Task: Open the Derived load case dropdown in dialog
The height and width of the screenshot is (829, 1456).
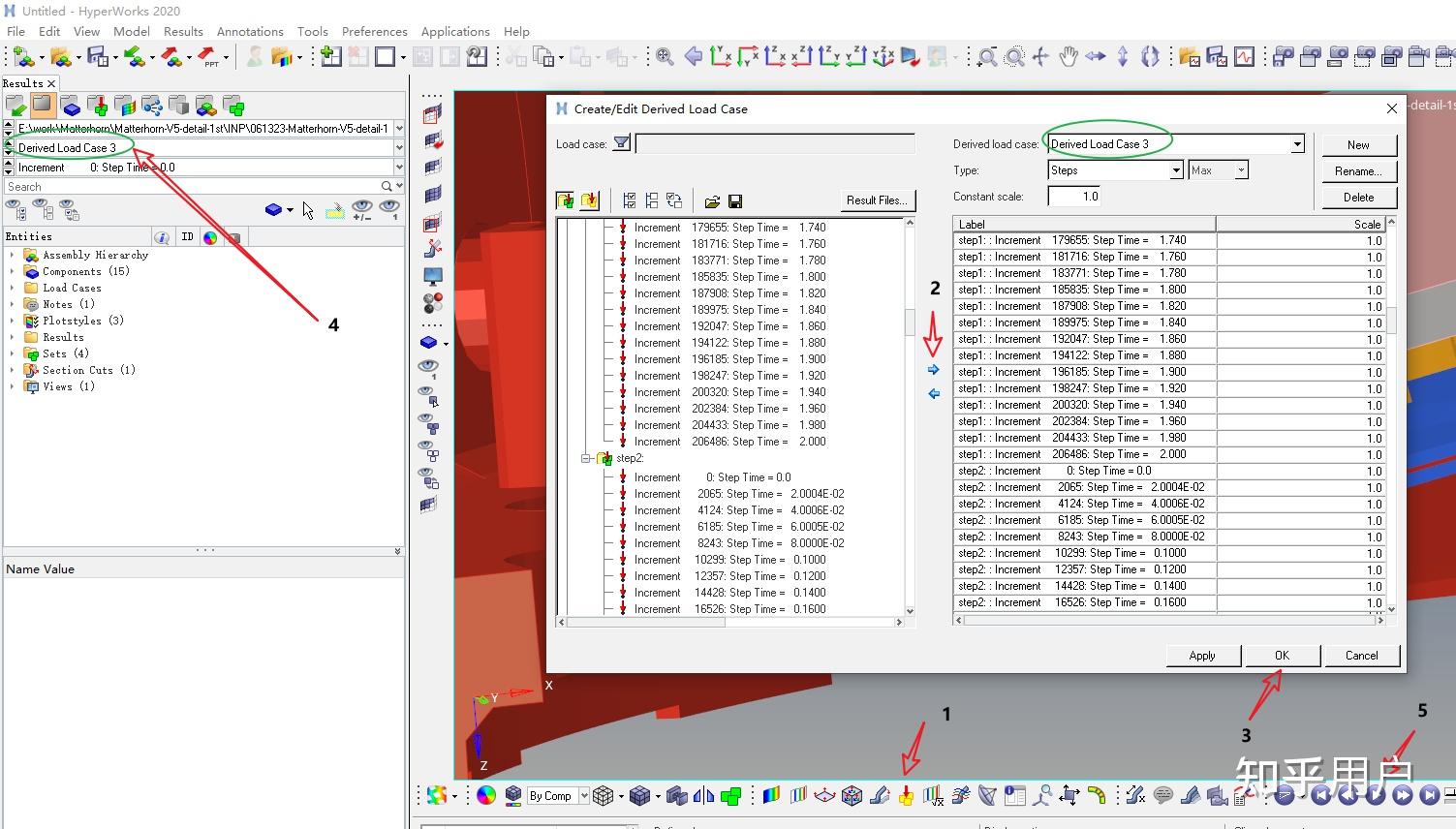Action: tap(1297, 144)
